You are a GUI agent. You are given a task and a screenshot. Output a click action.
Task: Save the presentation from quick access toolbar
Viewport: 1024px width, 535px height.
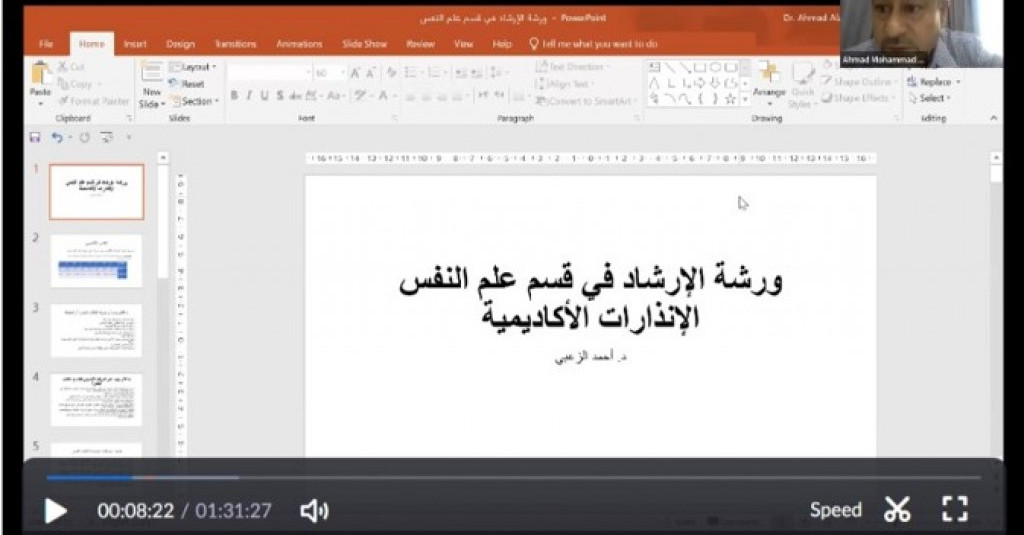coord(35,137)
